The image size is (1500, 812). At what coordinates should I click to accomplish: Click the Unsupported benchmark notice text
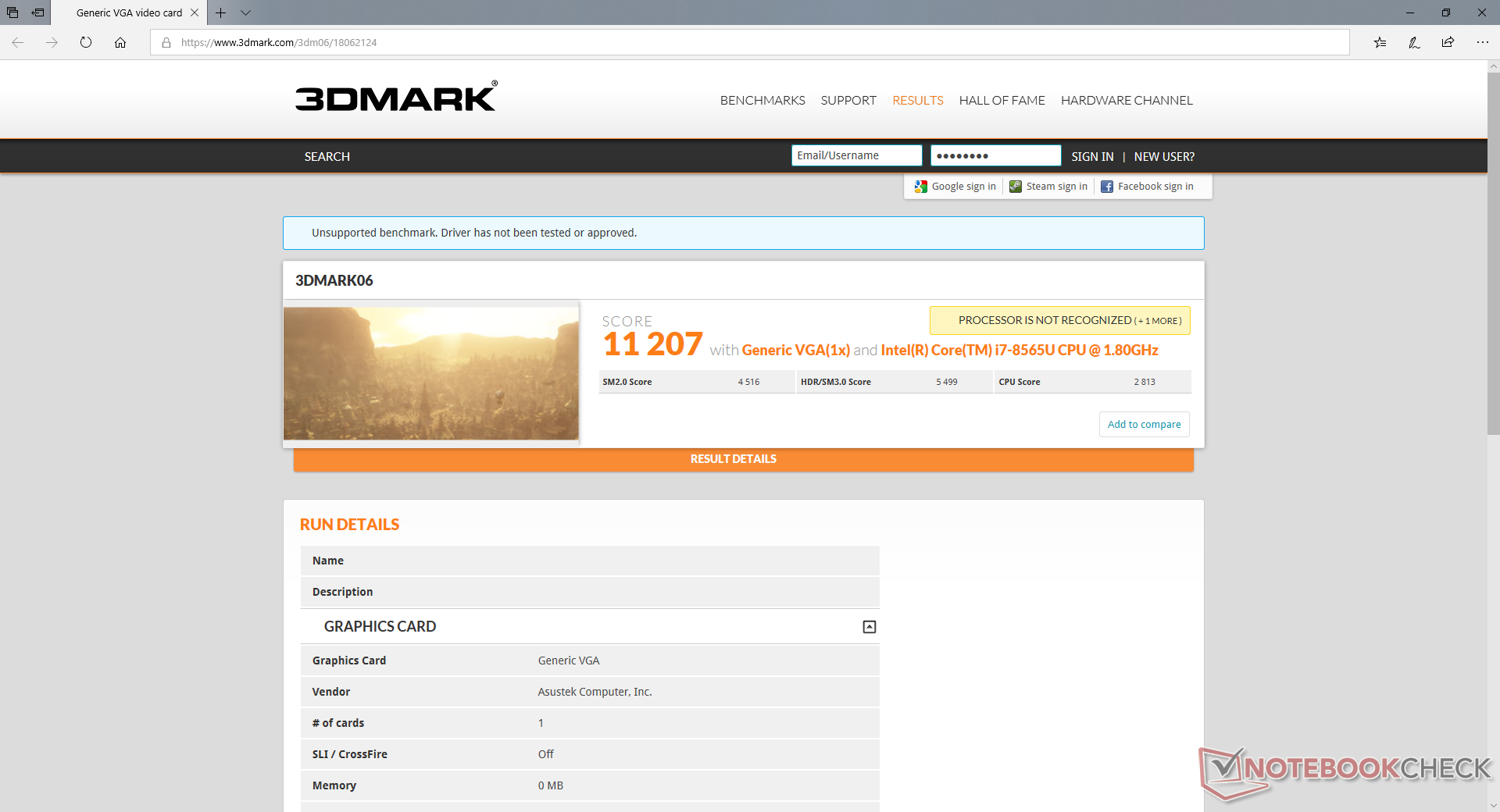(474, 233)
